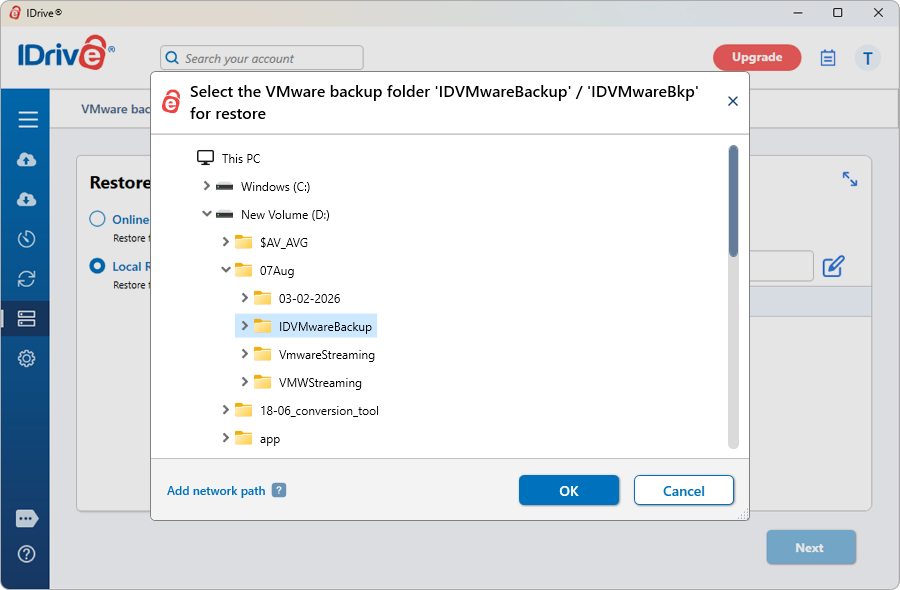Collapse the New Volume (D:) drive
900x590 pixels.
pyautogui.click(x=207, y=214)
